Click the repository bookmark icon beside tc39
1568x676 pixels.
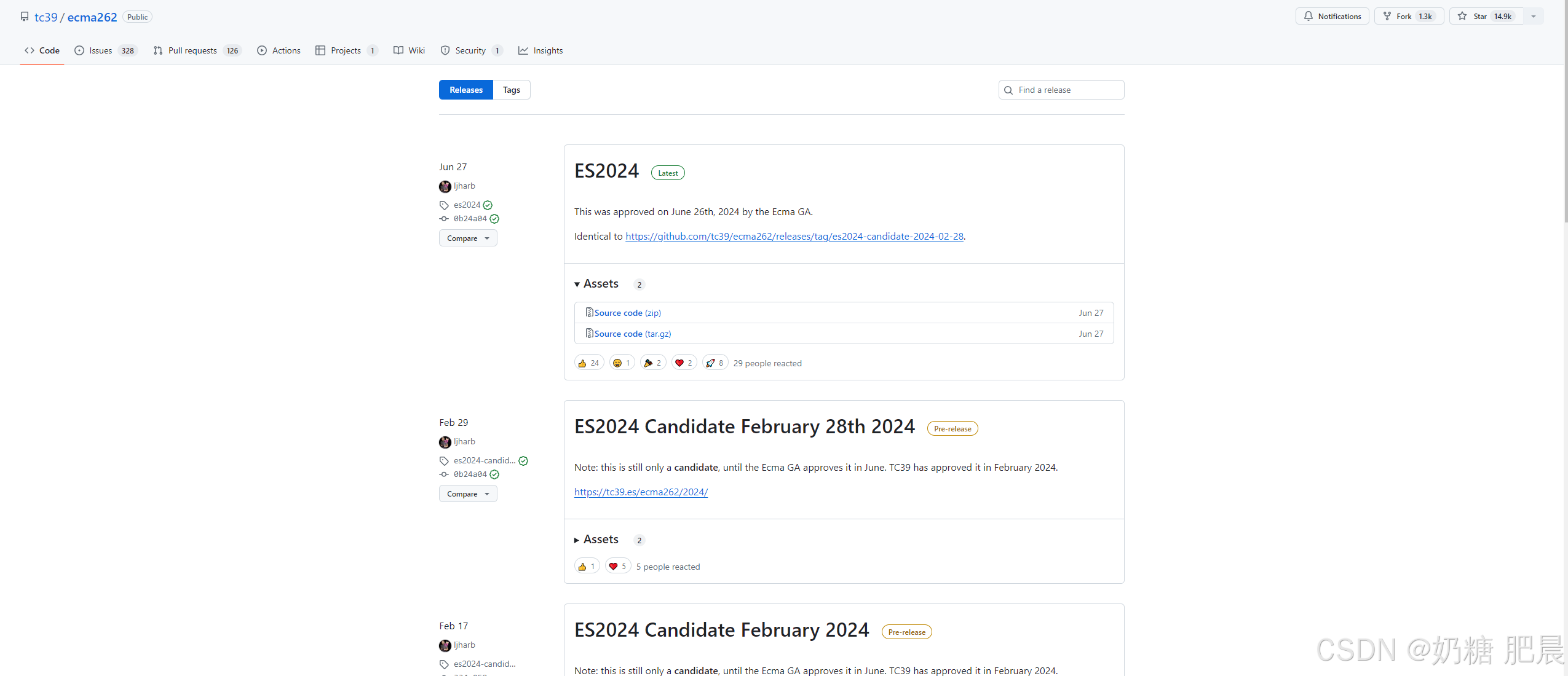(25, 17)
